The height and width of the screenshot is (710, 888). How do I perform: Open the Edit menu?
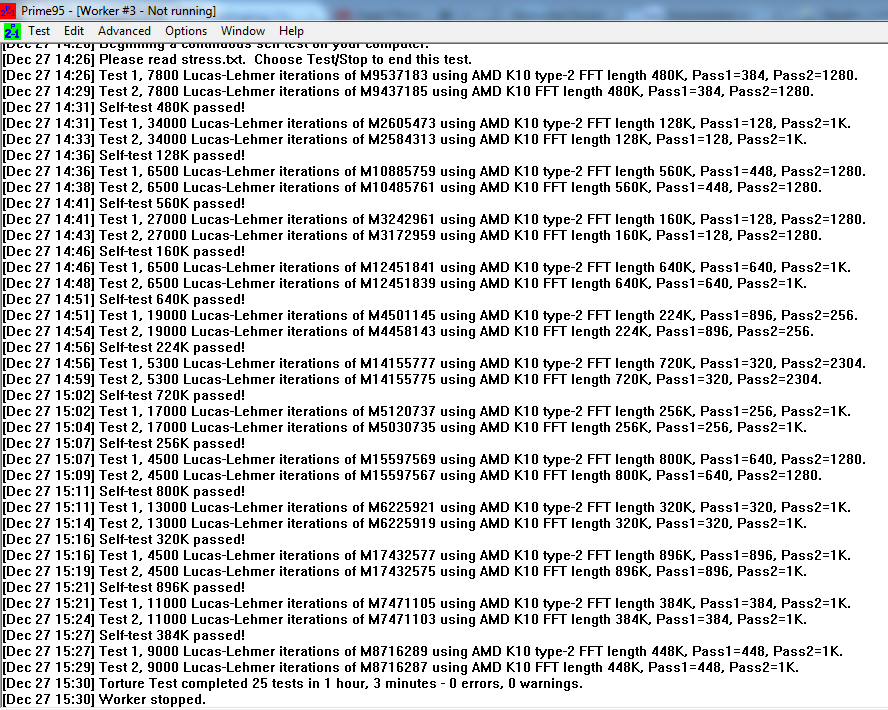(x=74, y=31)
